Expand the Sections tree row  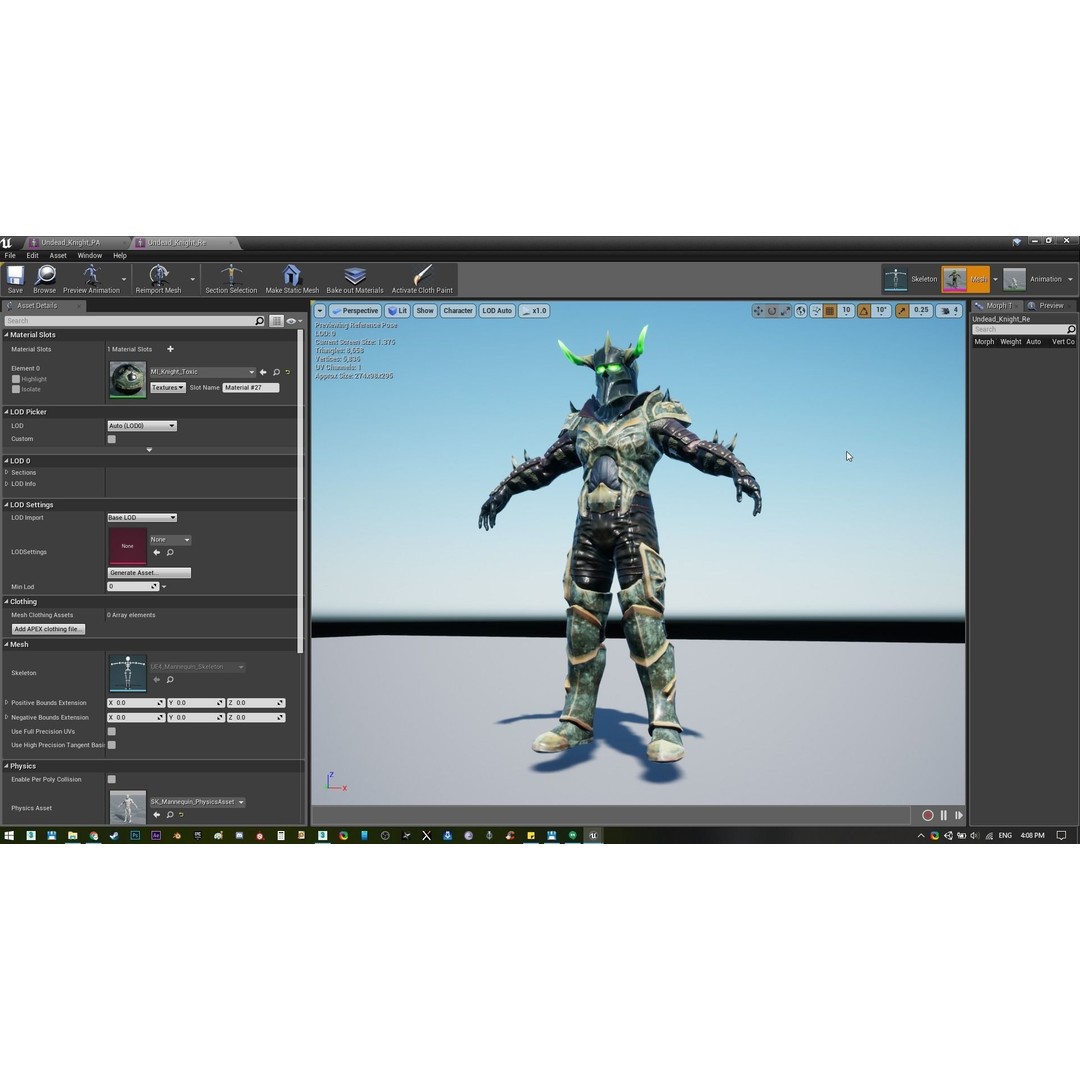point(7,472)
